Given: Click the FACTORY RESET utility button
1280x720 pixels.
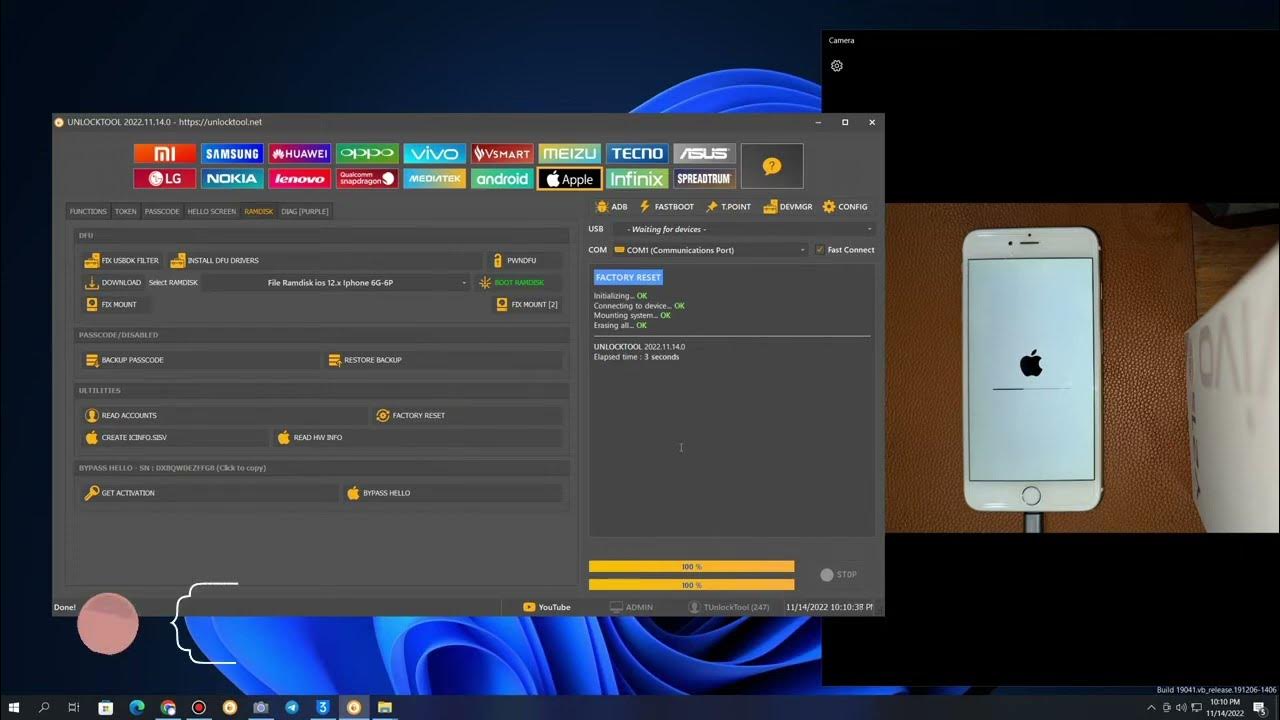Looking at the screenshot, I should [468, 415].
